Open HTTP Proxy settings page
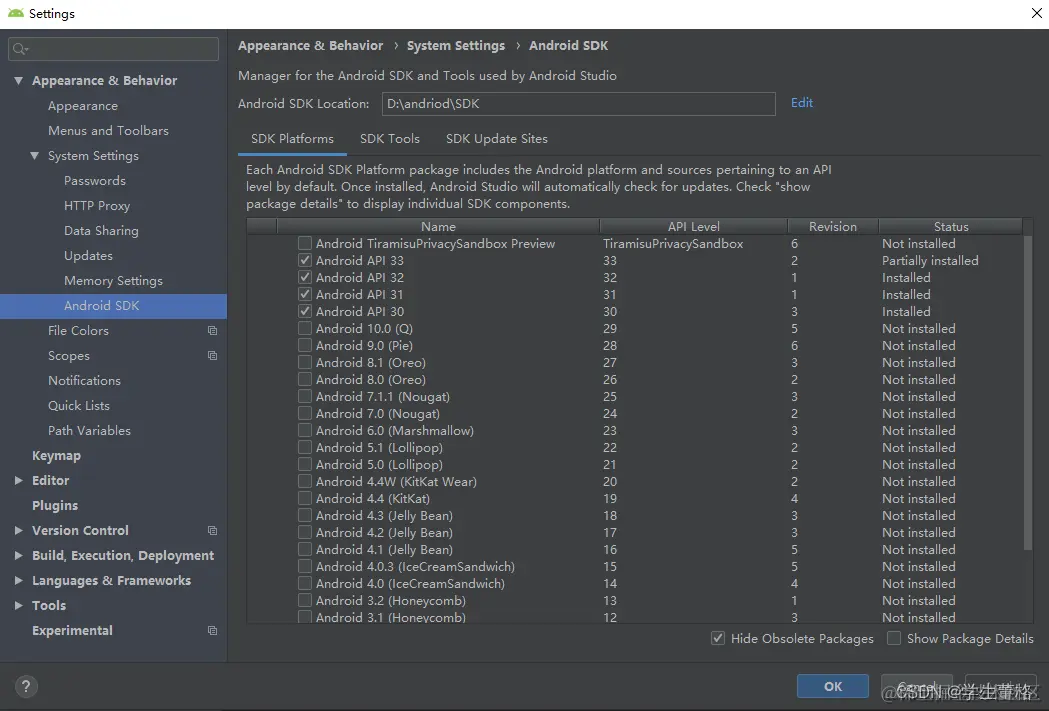 [97, 205]
